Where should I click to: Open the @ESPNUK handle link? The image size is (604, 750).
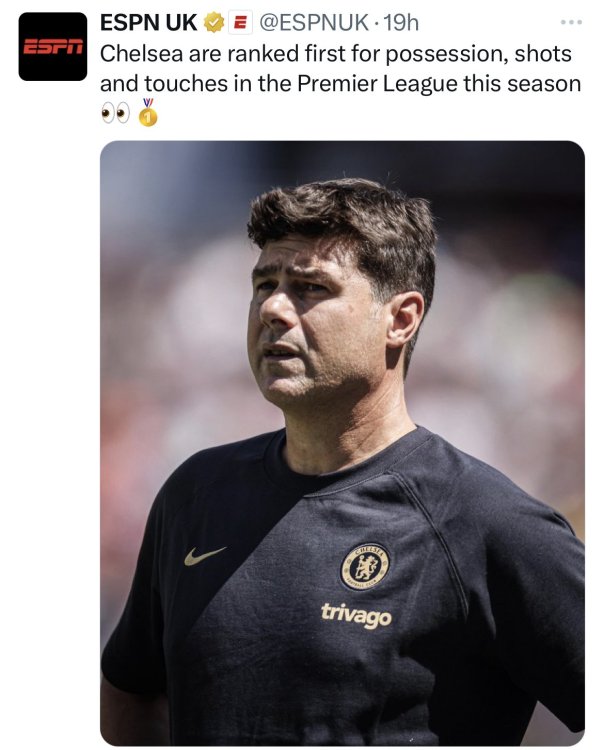click(314, 22)
